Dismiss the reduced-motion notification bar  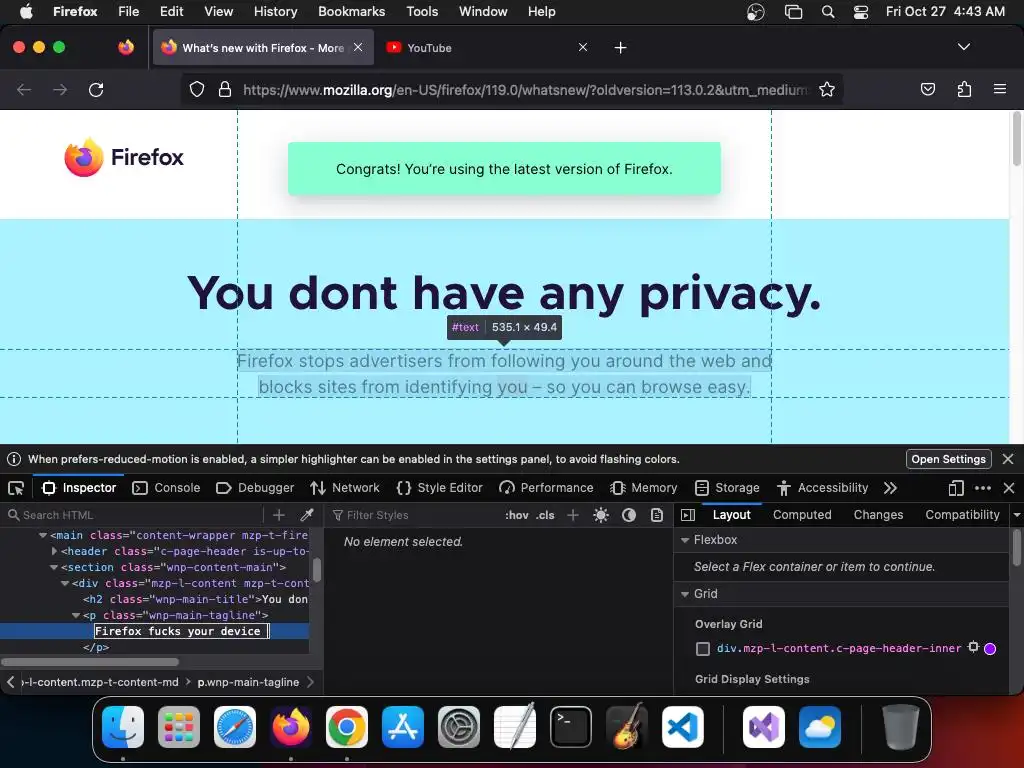(x=1008, y=459)
